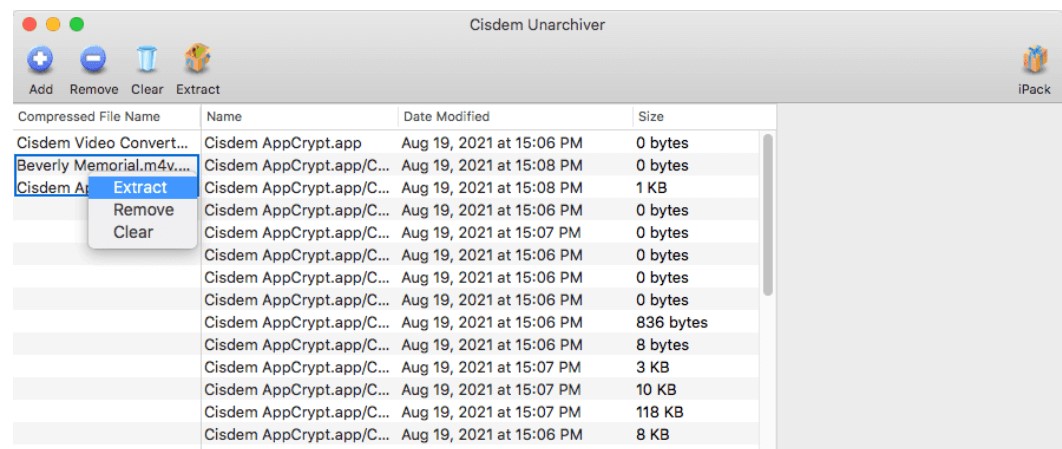Select Clear from the context menu
1062x449 pixels.
133,232
